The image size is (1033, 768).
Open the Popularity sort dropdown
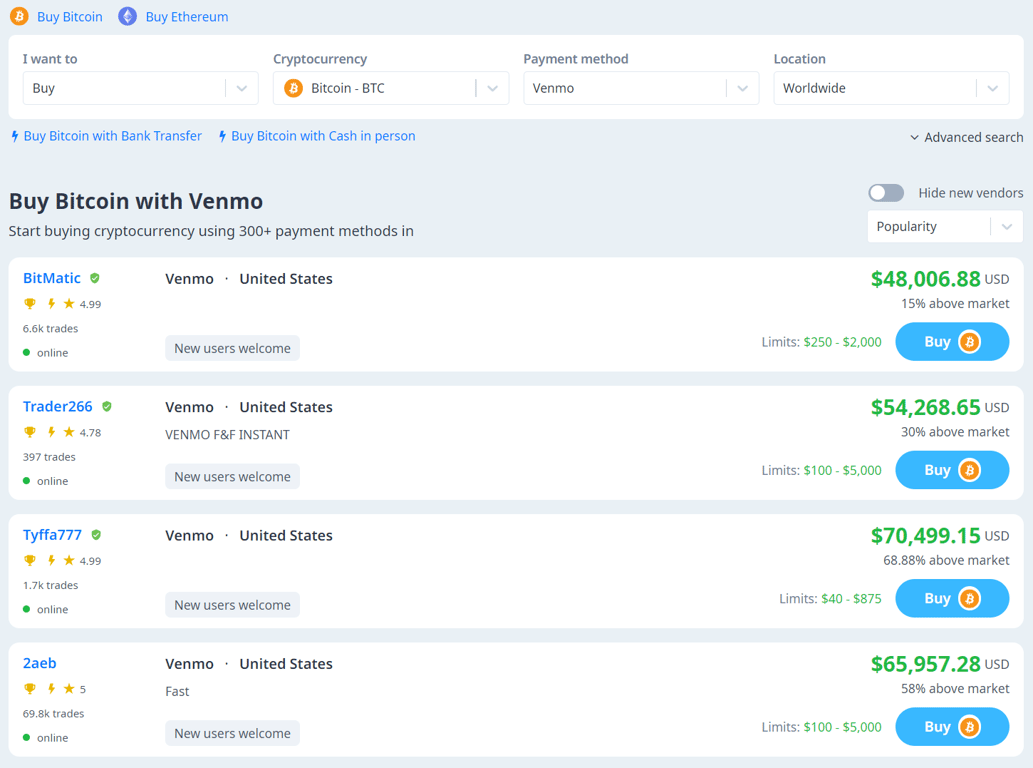(944, 227)
